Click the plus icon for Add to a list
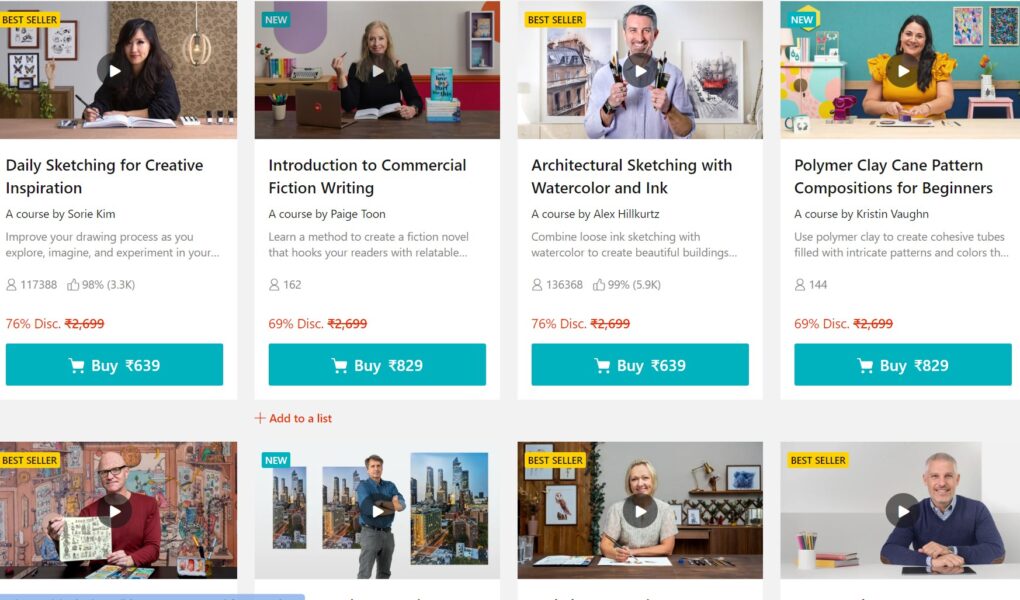The image size is (1020, 600). [260, 418]
